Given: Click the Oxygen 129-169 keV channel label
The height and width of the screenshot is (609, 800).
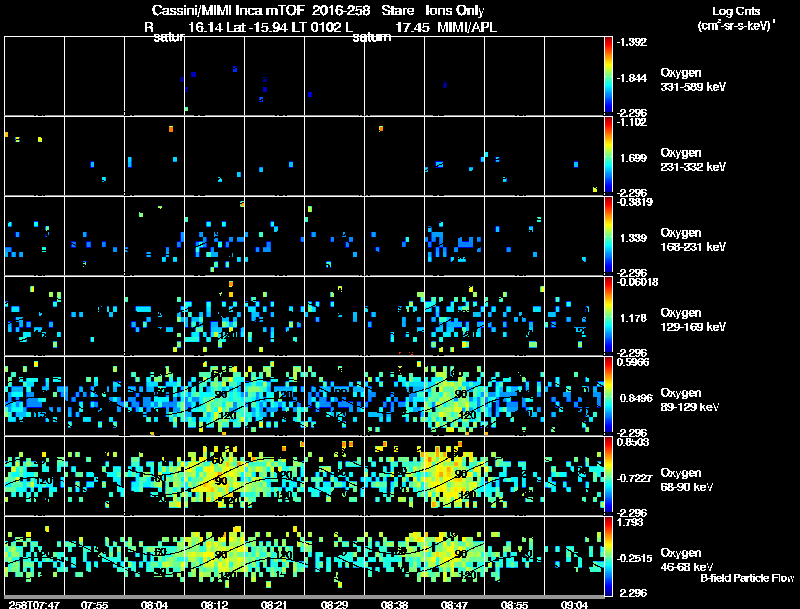Looking at the screenshot, I should (693, 320).
